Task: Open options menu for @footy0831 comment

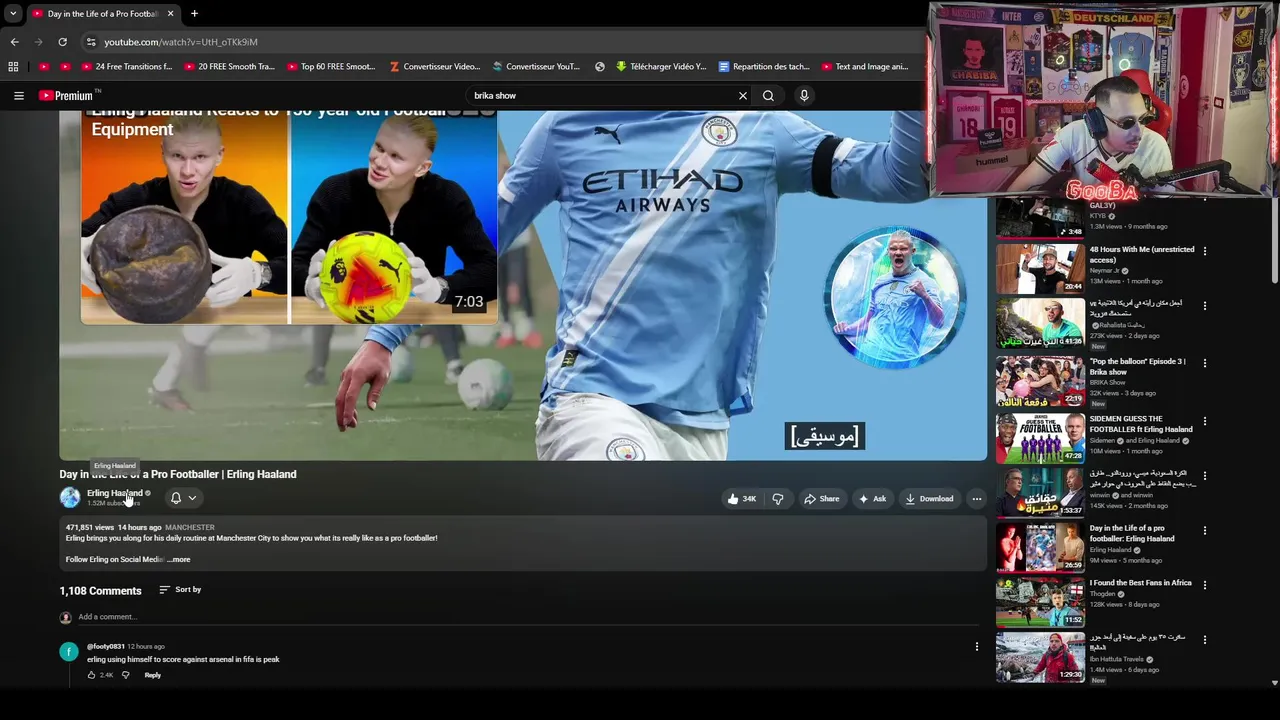Action: point(977,647)
